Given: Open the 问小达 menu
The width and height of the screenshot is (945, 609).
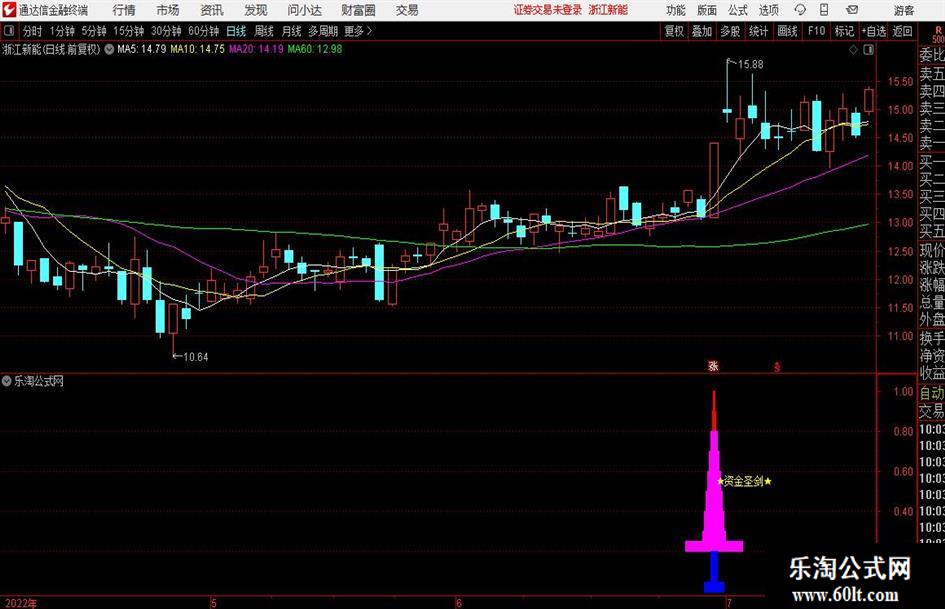Looking at the screenshot, I should [x=304, y=10].
